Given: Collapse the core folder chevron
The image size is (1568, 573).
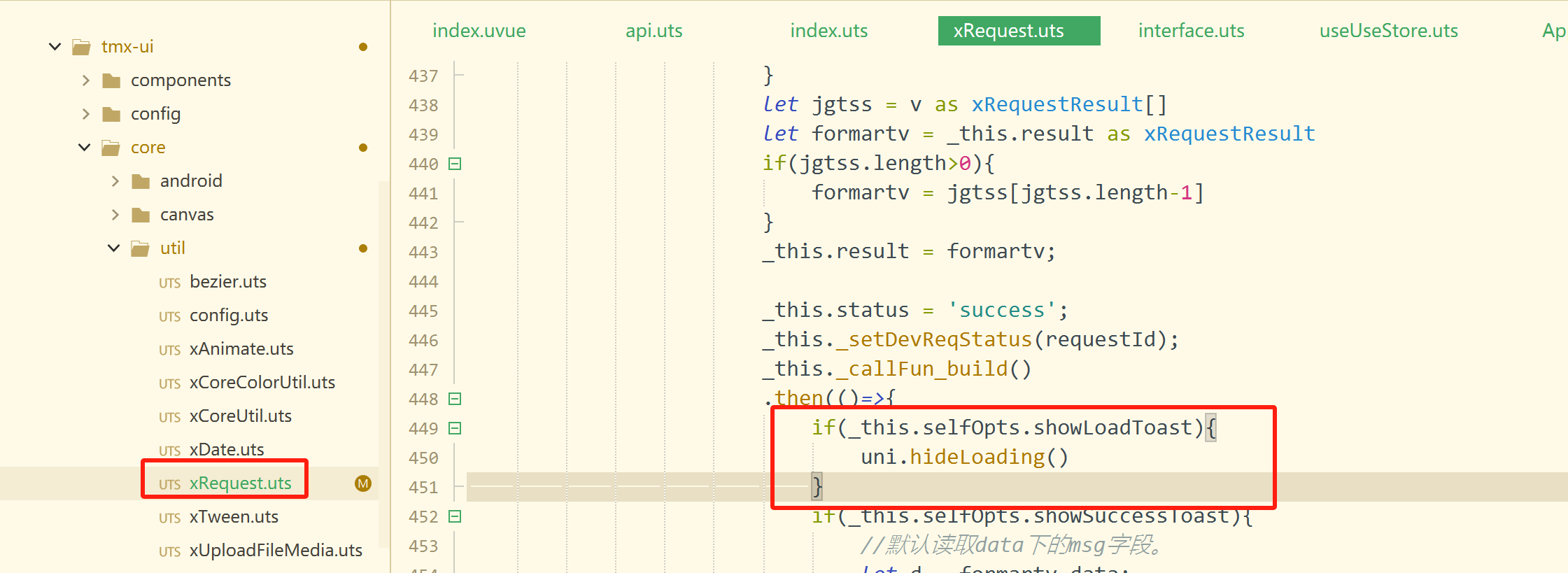Looking at the screenshot, I should pos(85,148).
